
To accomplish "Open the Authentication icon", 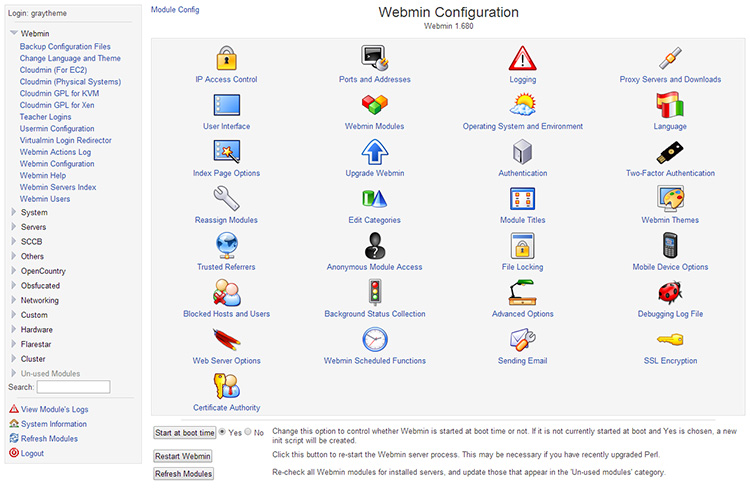I will click(522, 152).
